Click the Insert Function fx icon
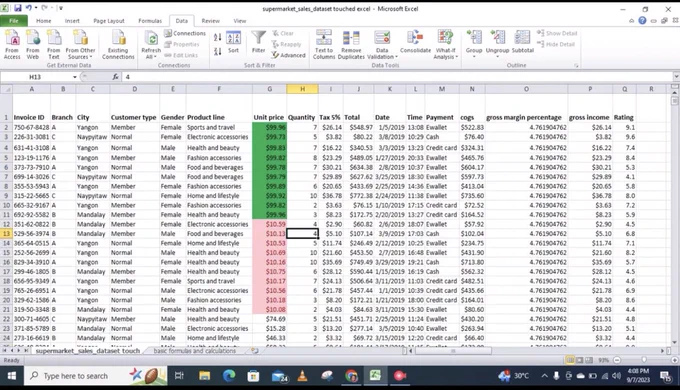Image resolution: width=680 pixels, height=390 pixels. tap(115, 77)
